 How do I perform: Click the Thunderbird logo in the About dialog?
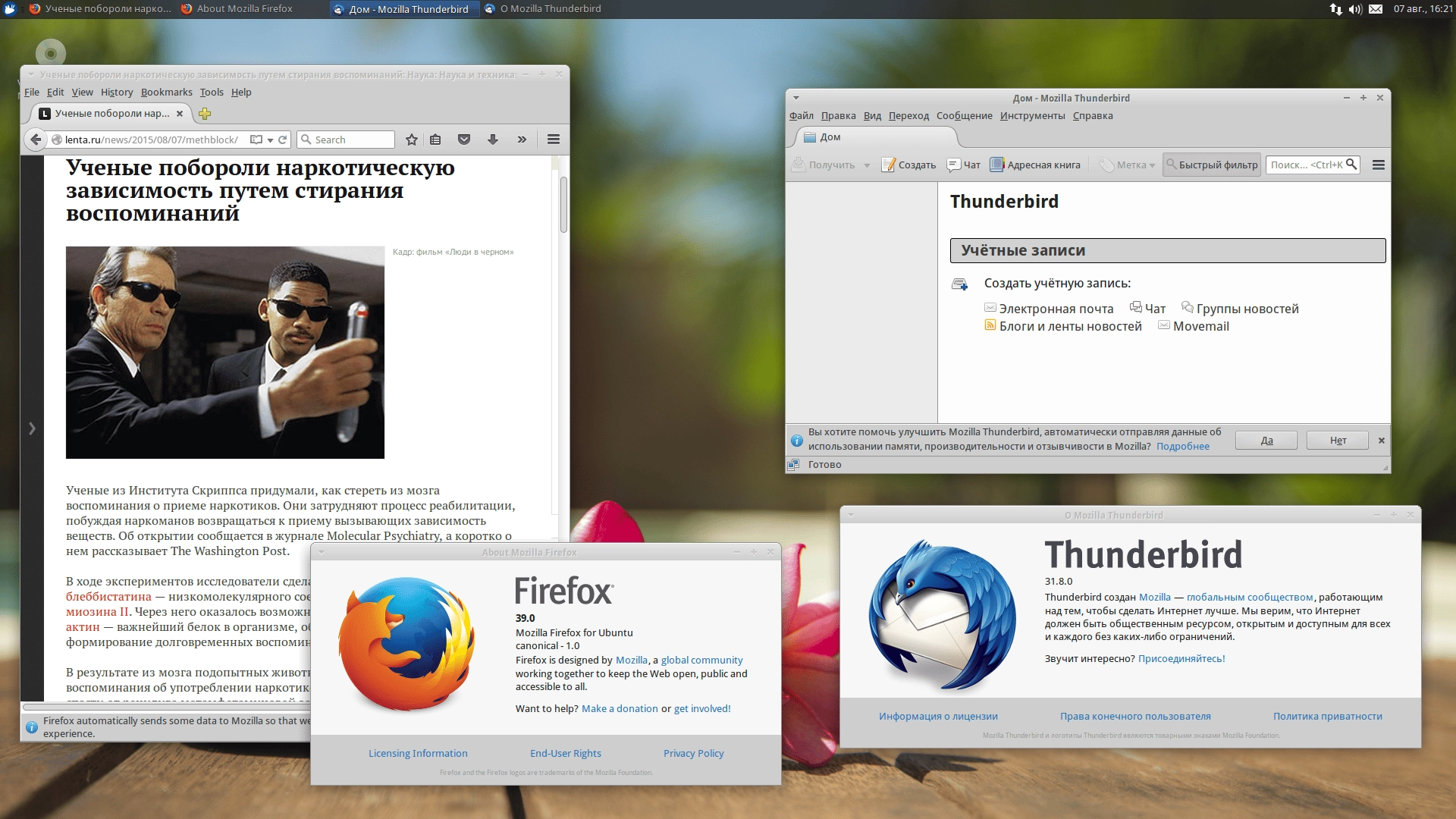(x=943, y=615)
